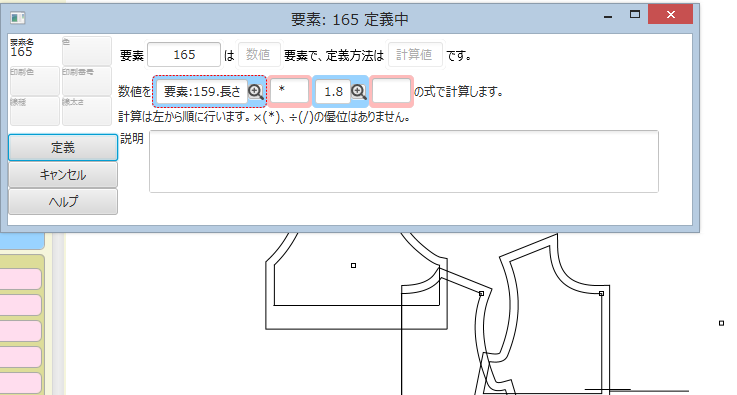This screenshot has height=395, width=737.
Task: Click the キャンセル button
Action: tap(63, 175)
